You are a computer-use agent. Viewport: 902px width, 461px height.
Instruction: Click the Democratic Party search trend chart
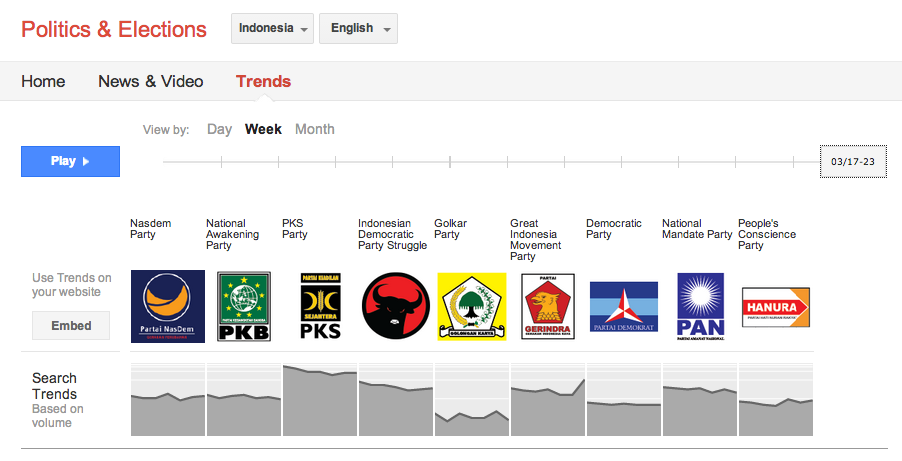pyautogui.click(x=624, y=399)
